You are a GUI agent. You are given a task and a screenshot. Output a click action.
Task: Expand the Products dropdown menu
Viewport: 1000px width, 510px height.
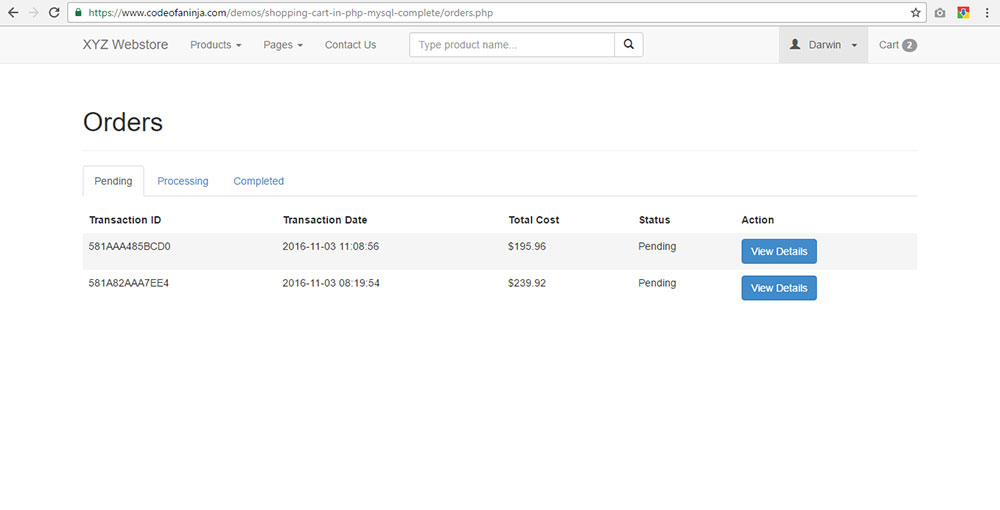coord(216,45)
